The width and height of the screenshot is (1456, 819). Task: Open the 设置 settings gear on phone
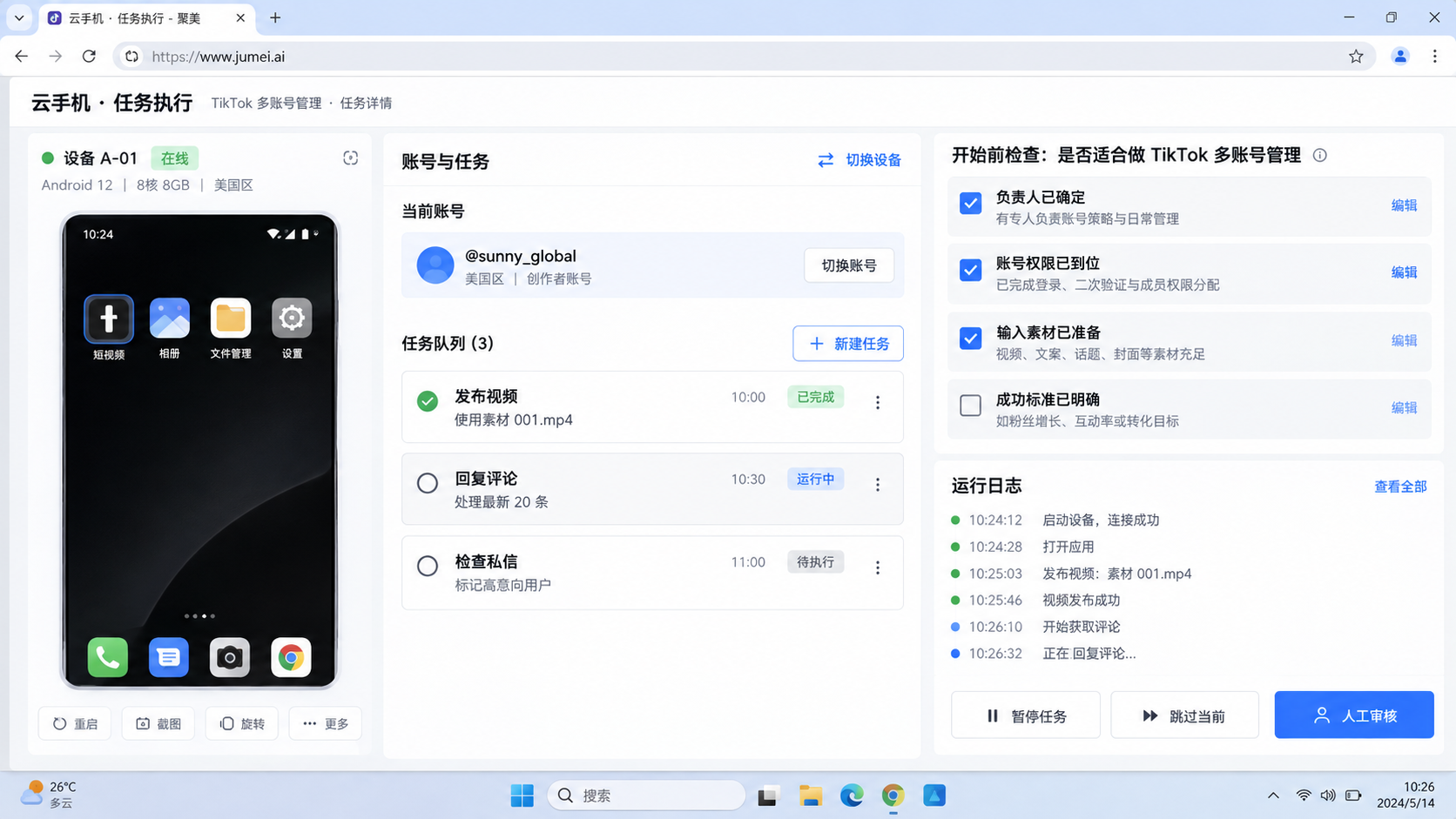(x=292, y=319)
